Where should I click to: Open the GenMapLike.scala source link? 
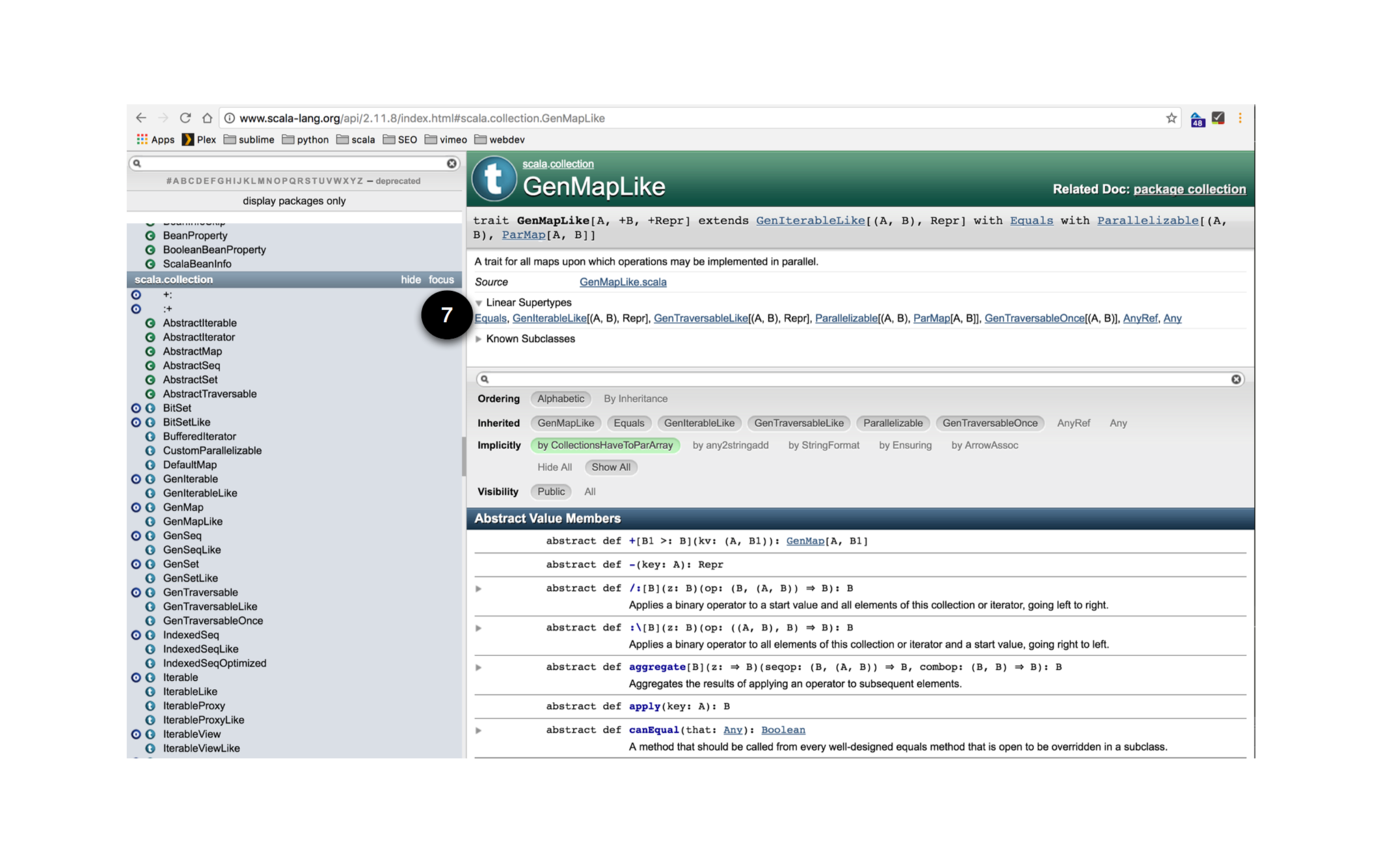622,282
